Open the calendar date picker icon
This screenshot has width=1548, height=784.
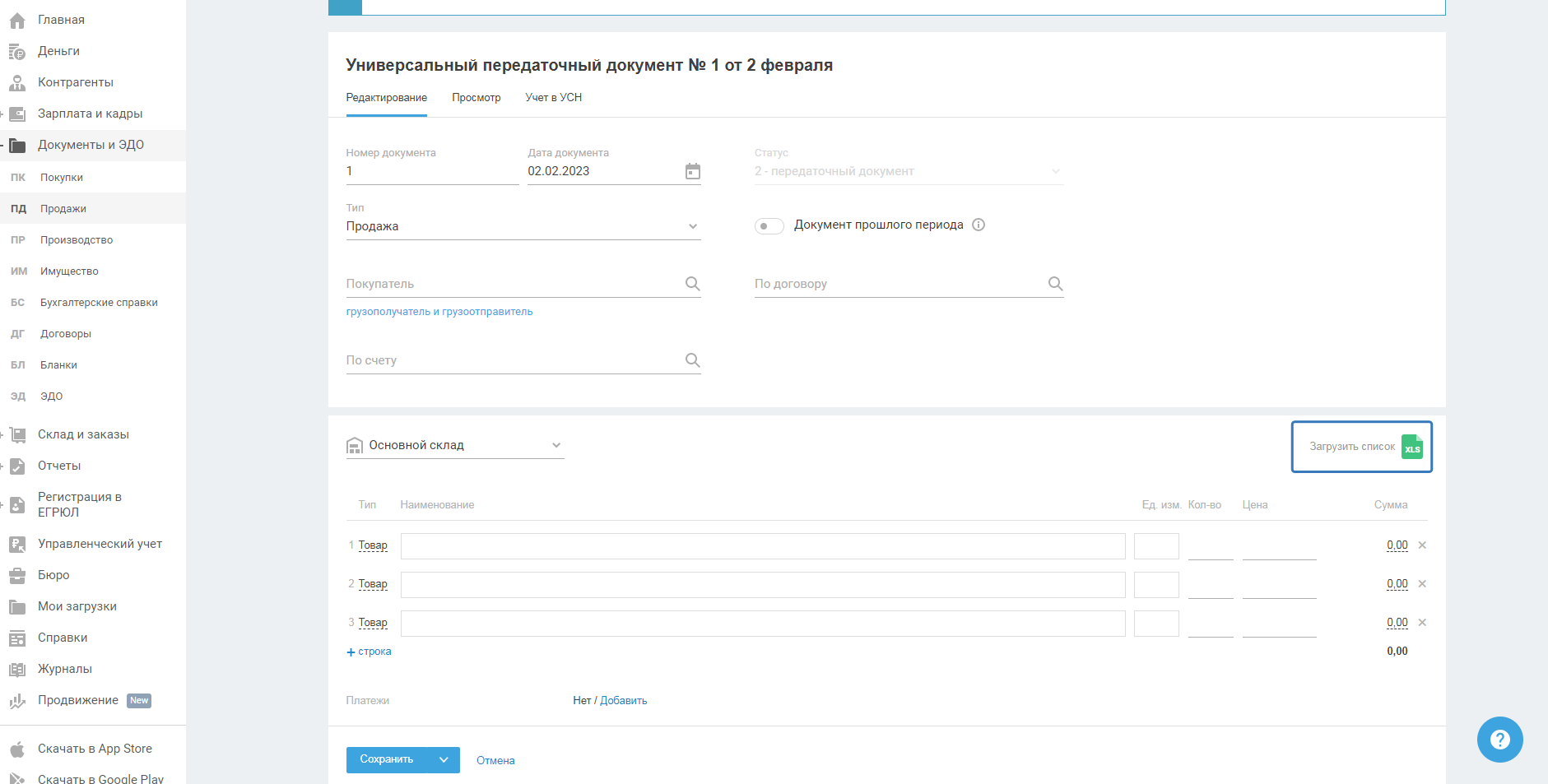pyautogui.click(x=693, y=171)
